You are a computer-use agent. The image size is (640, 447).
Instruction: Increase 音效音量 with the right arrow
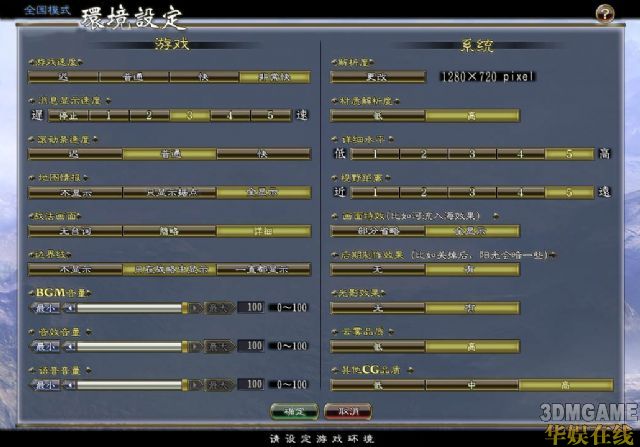pyautogui.click(x=196, y=347)
